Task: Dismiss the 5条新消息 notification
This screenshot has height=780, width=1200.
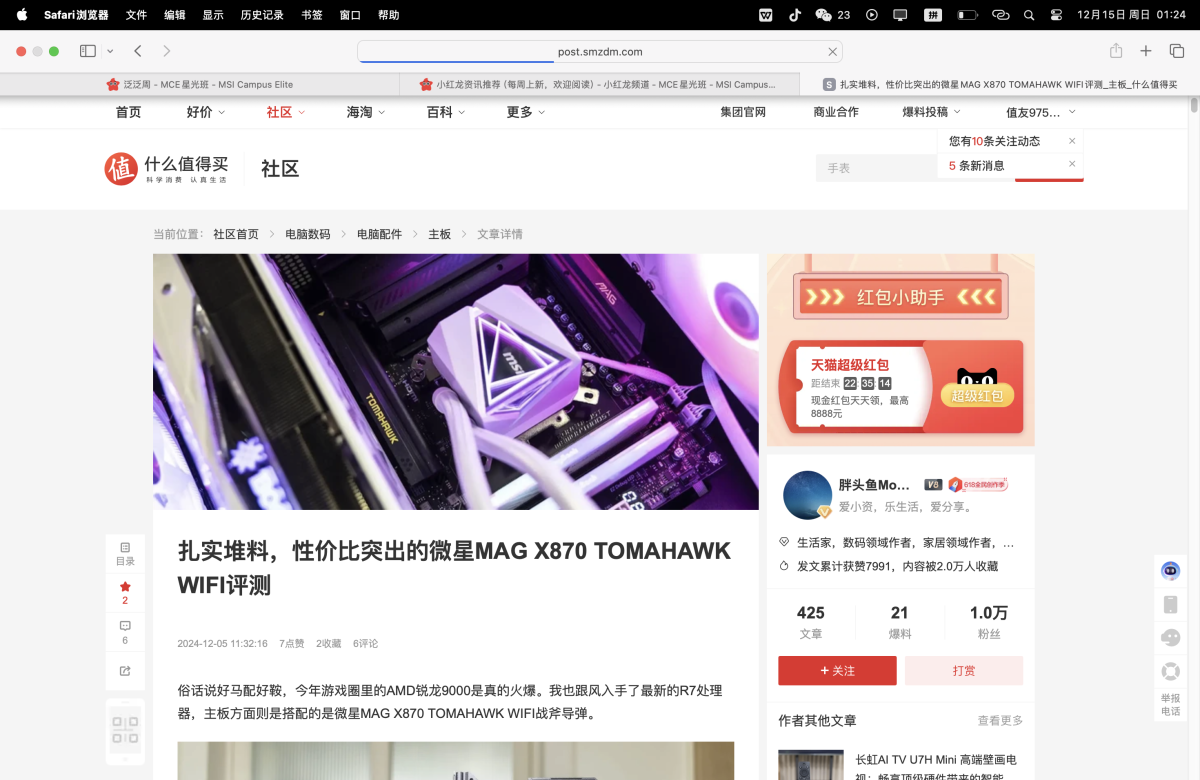Action: coord(1072,164)
